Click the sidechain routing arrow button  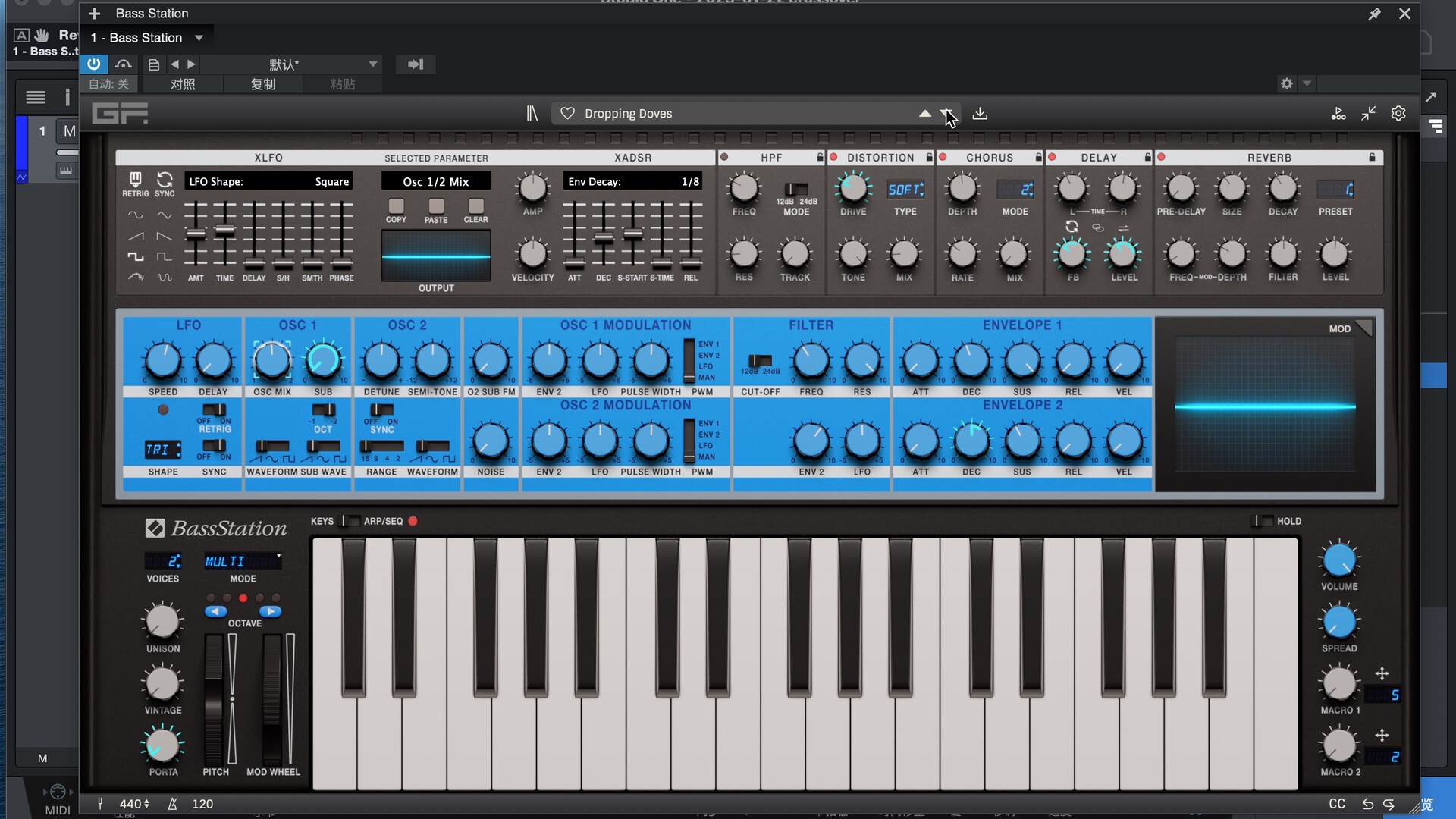coord(416,64)
